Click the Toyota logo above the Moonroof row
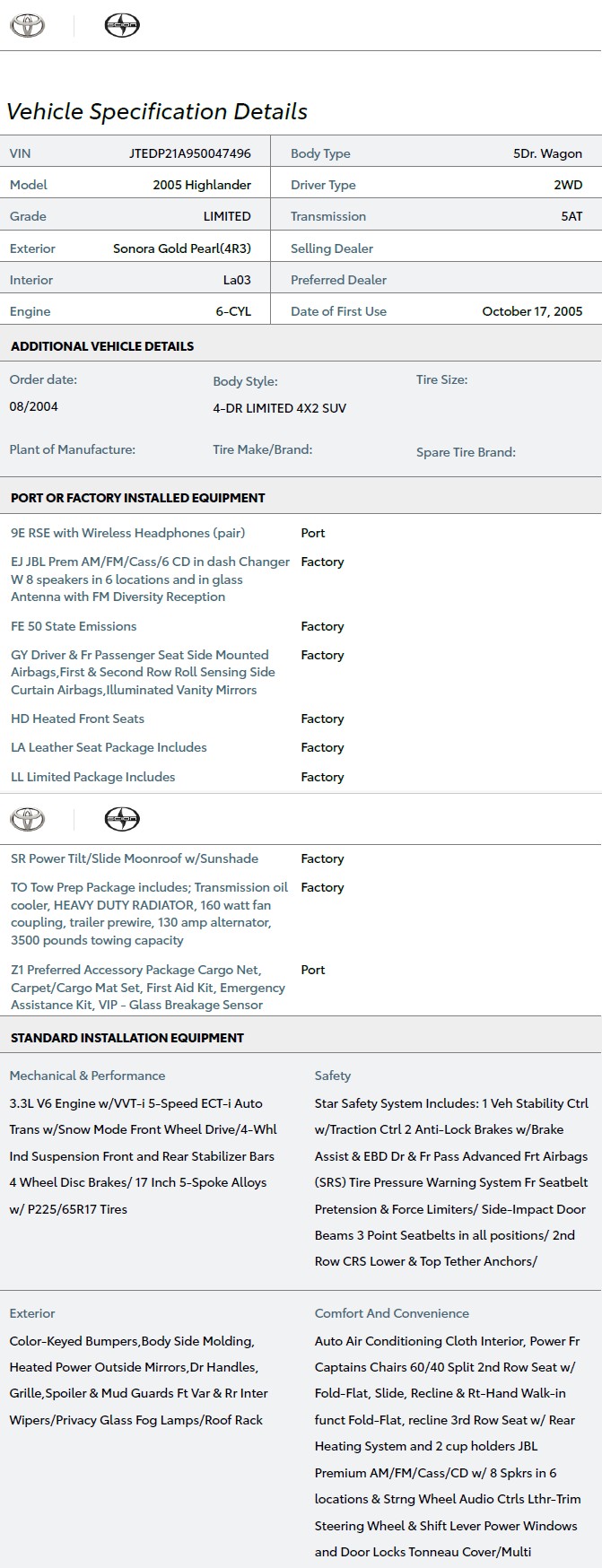This screenshot has width=602, height=1568. [x=27, y=818]
